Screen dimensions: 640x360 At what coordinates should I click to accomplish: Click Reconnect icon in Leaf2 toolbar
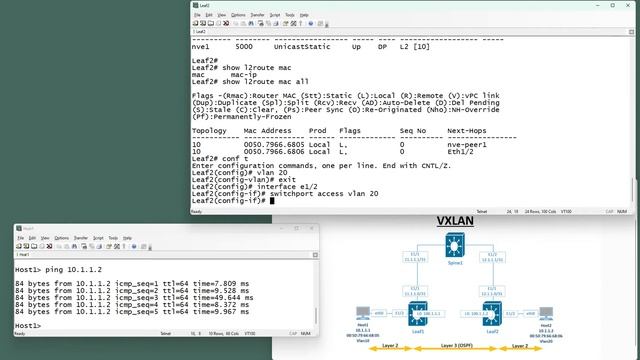pos(218,23)
